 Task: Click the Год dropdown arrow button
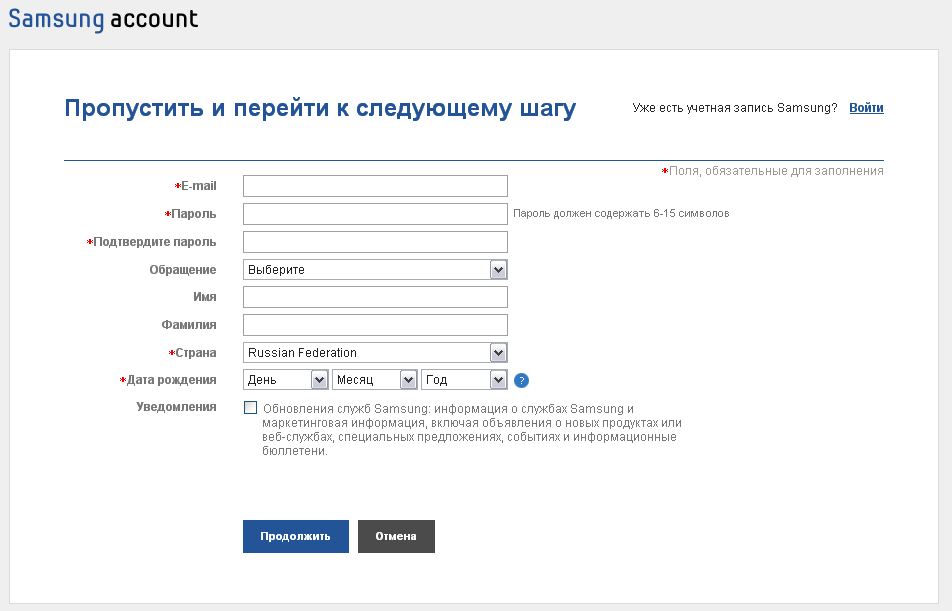(x=498, y=380)
